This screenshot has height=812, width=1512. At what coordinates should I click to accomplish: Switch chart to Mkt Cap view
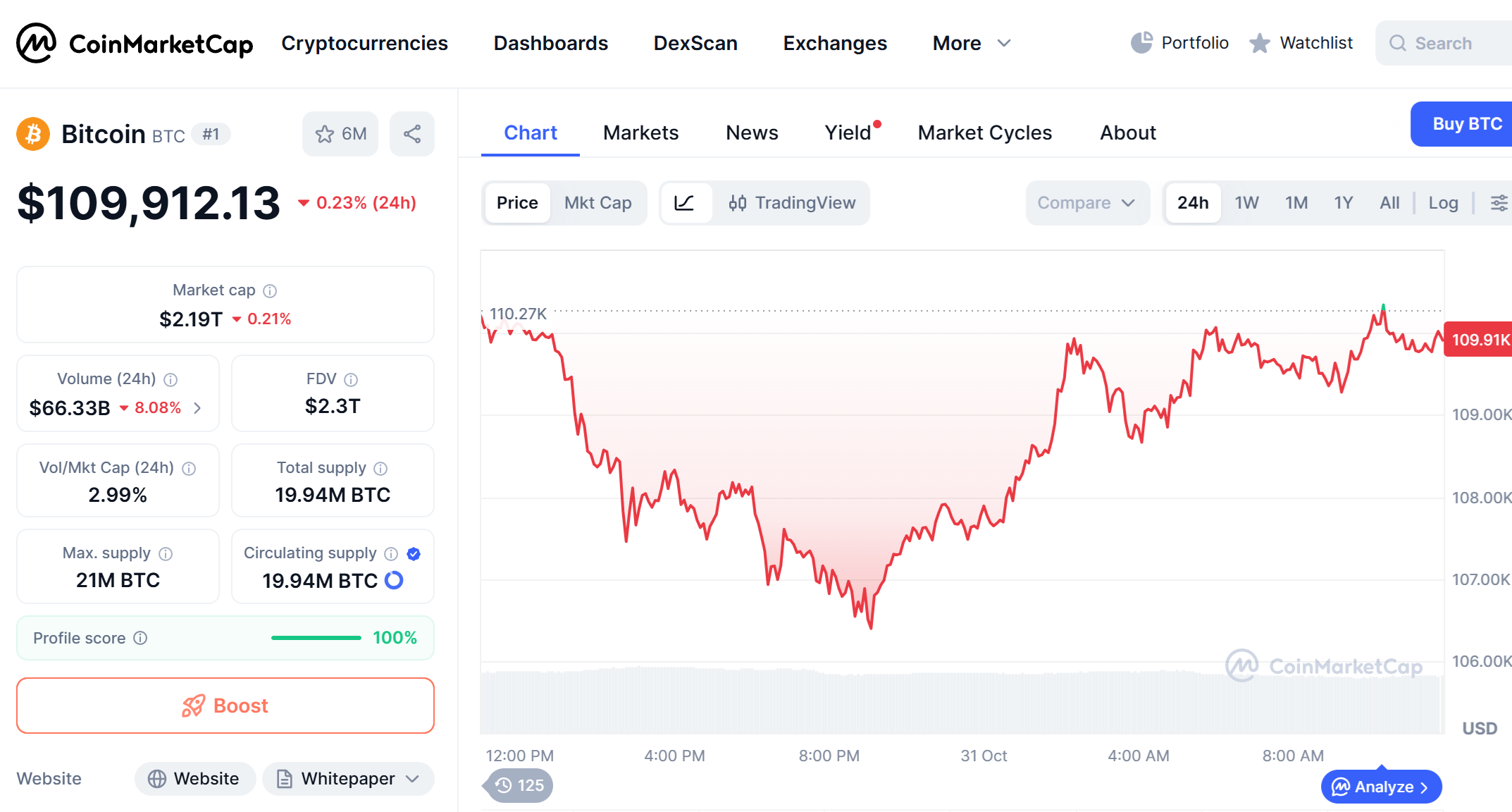[x=597, y=203]
